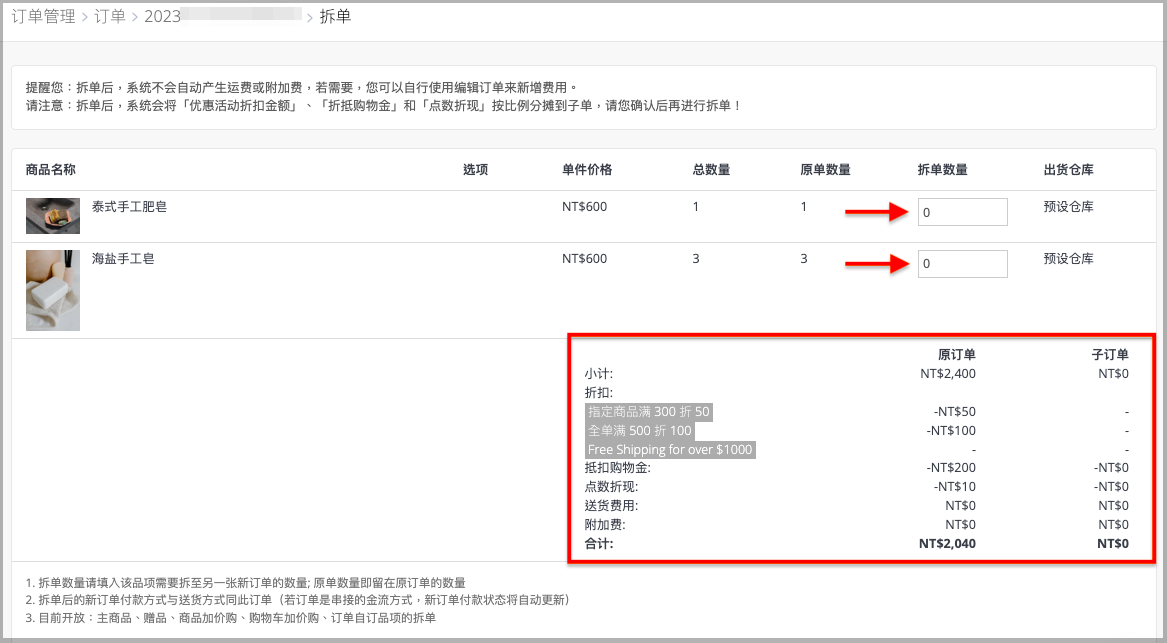This screenshot has width=1167, height=643.
Task: Click the reminder line starting with 提醒您
Action: (302, 88)
